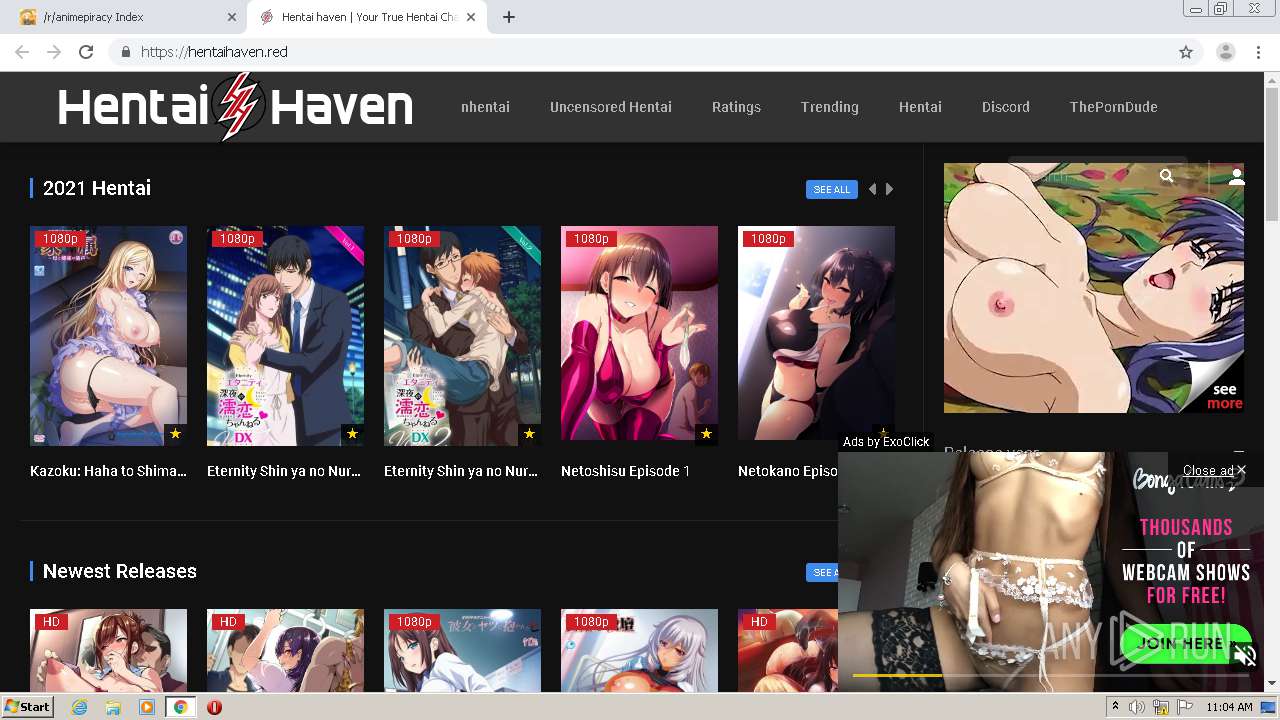Image resolution: width=1280 pixels, height=720 pixels.
Task: Close the ExoClick popup ad
Action: tap(1214, 470)
